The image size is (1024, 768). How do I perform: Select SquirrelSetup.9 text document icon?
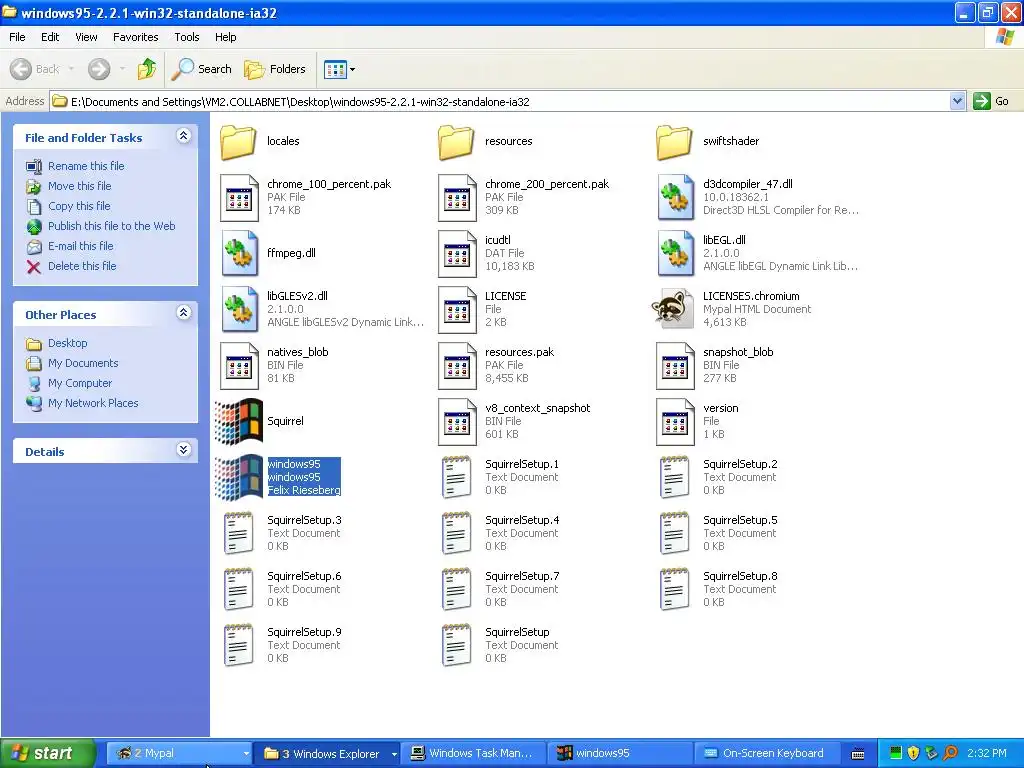click(238, 646)
